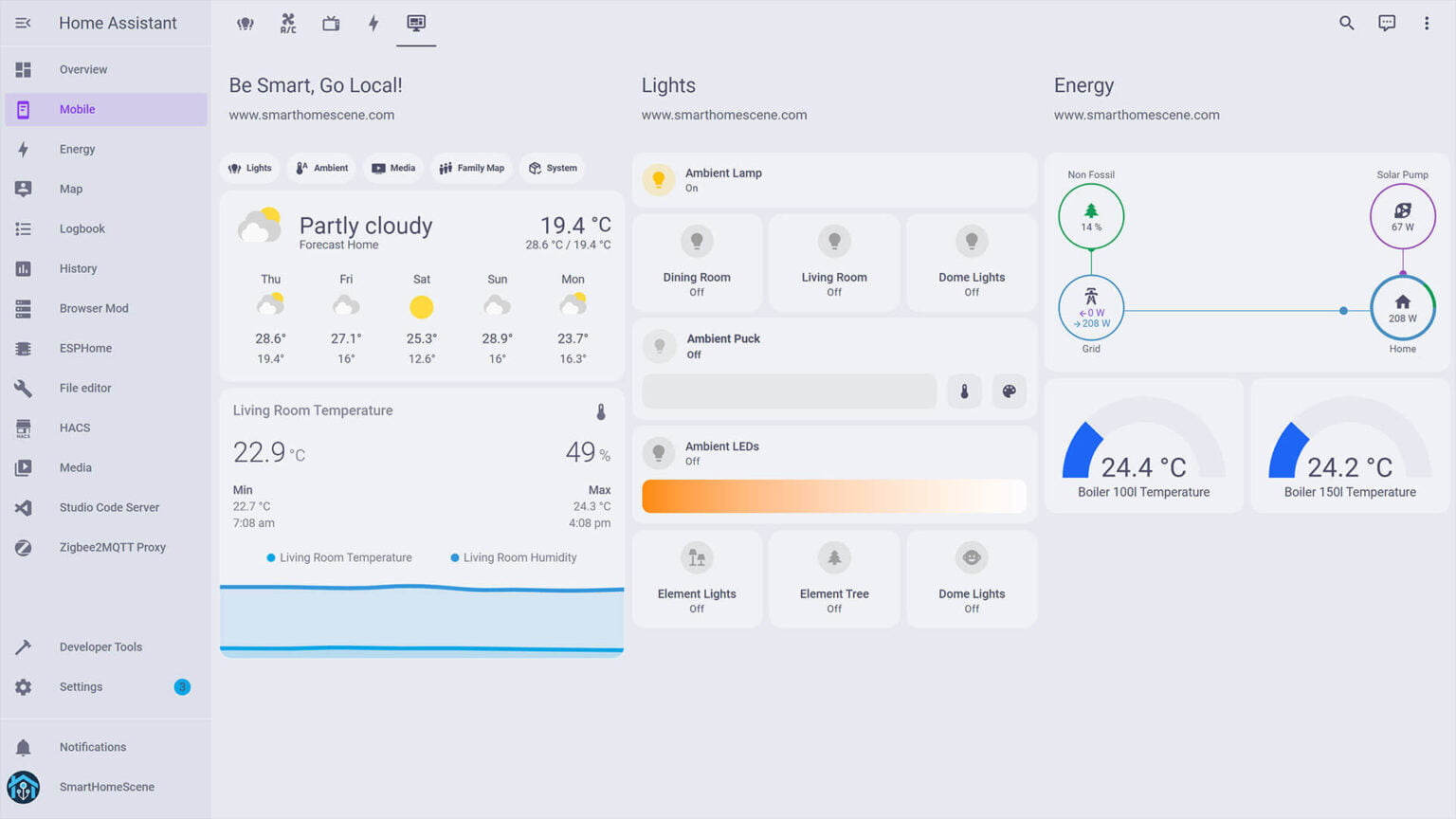The width and height of the screenshot is (1456, 819).
Task: Toggle the Ambient Lamp on/off
Action: click(659, 179)
